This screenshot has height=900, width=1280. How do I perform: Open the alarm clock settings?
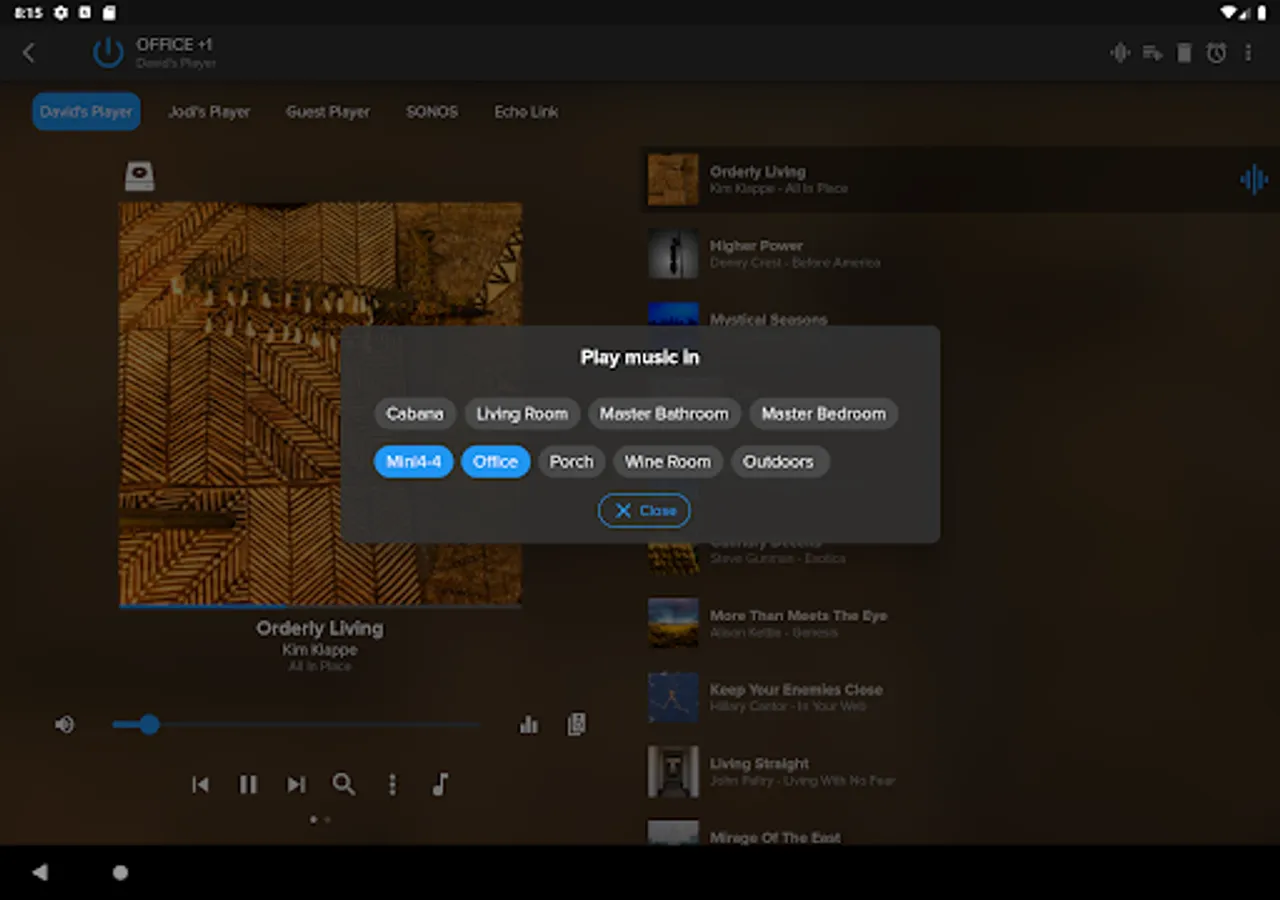(x=1216, y=53)
